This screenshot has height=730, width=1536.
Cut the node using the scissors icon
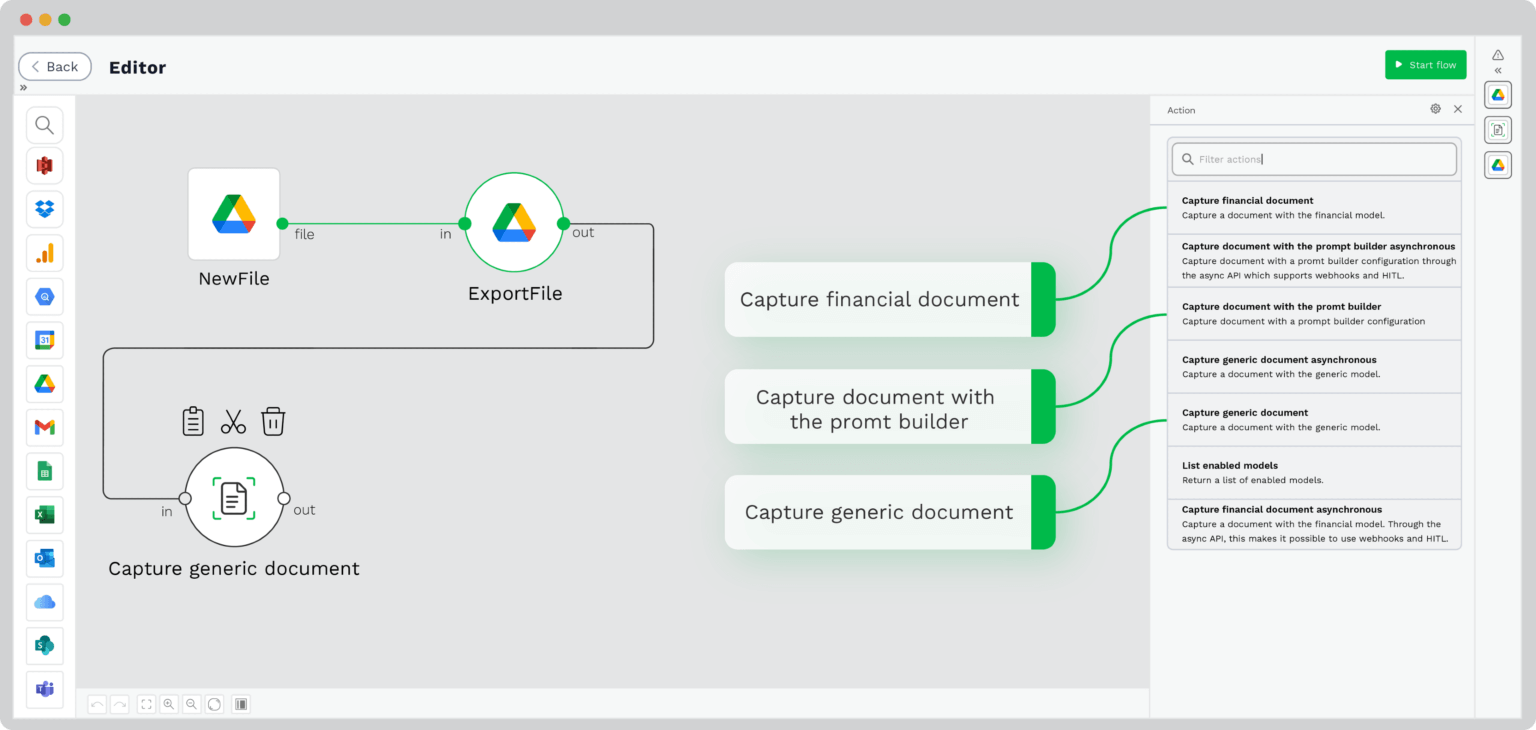pyautogui.click(x=233, y=420)
